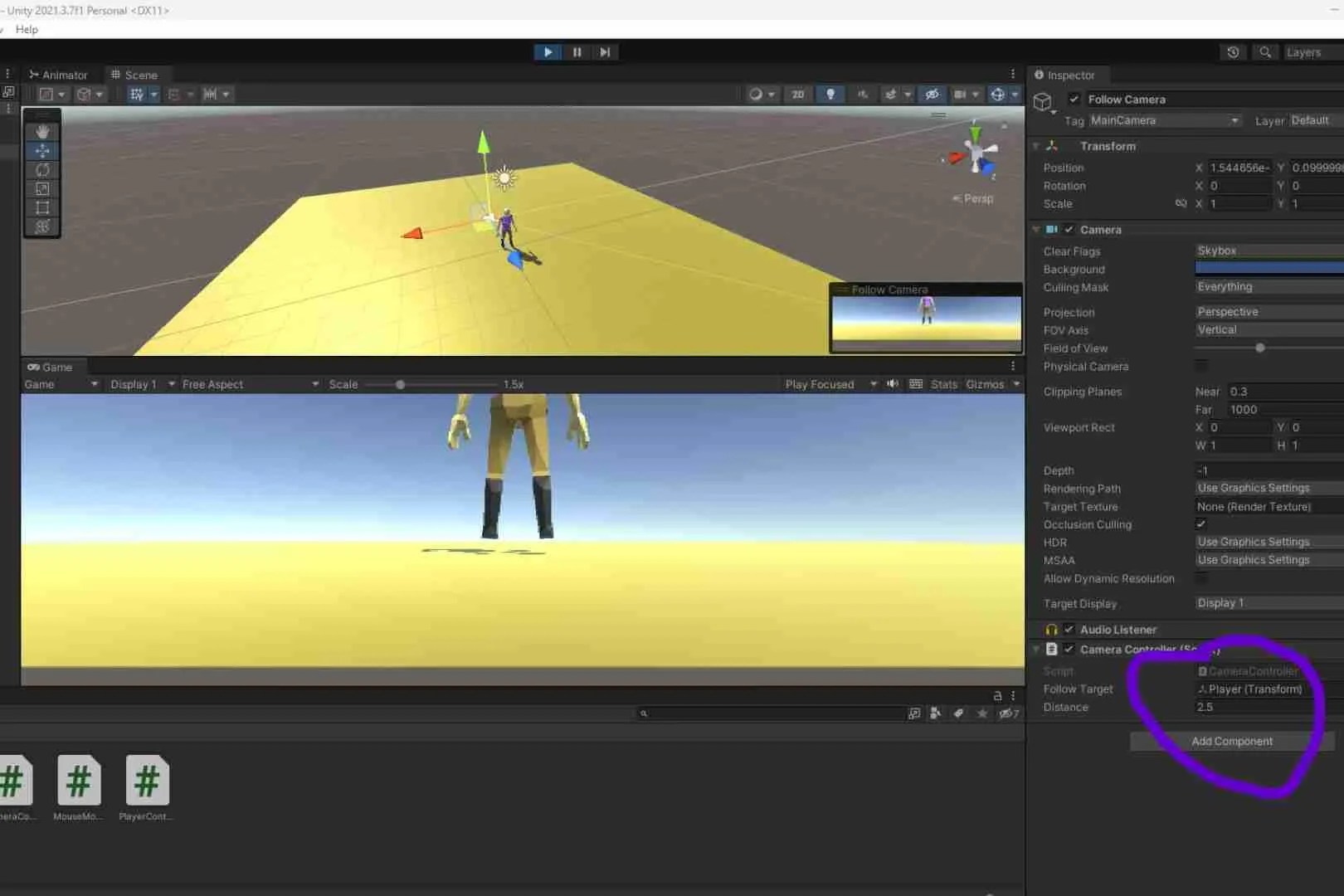Mute Game view audio via the speaker icon
This screenshot has width=1344, height=896.
pos(892,383)
